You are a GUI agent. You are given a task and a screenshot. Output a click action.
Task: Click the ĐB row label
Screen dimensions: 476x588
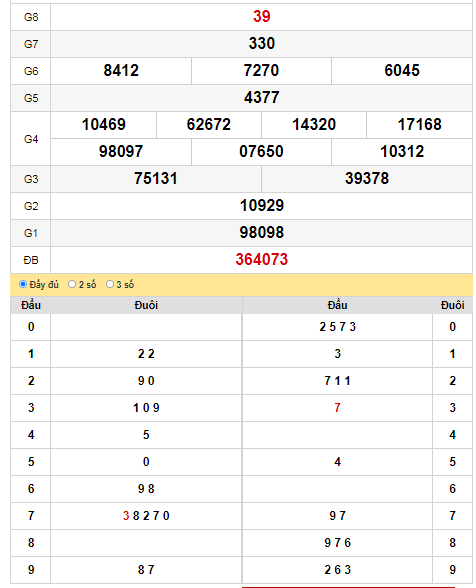click(31, 260)
